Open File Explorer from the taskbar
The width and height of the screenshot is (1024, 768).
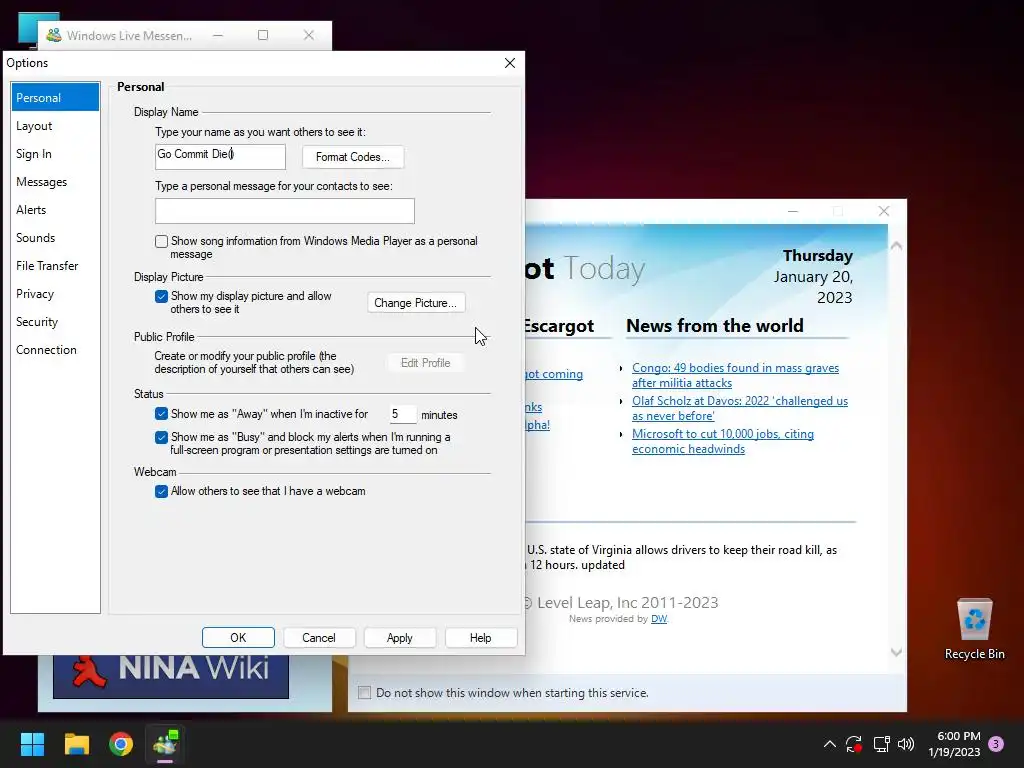[x=76, y=744]
